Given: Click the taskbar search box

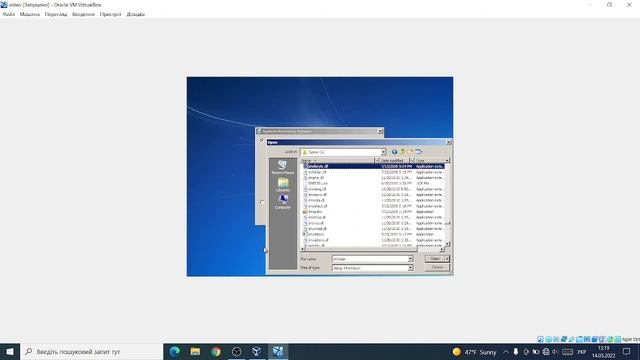Looking at the screenshot, I should pyautogui.click(x=91, y=352).
